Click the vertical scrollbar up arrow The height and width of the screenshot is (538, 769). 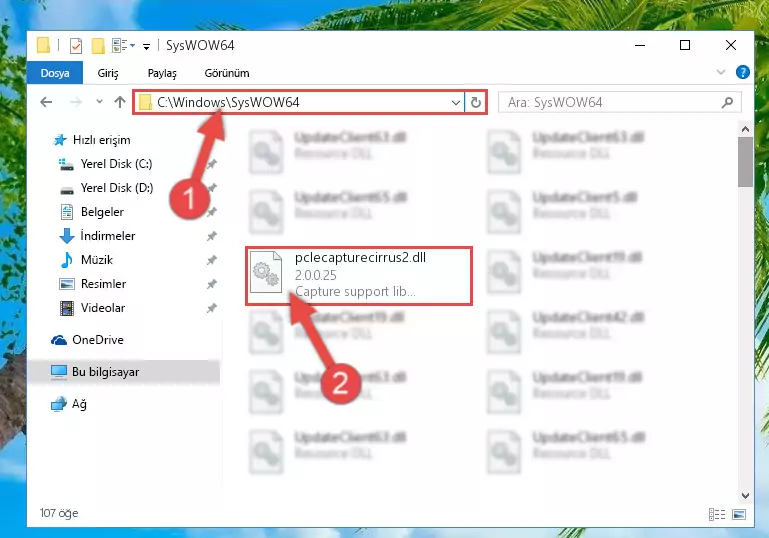click(x=745, y=129)
